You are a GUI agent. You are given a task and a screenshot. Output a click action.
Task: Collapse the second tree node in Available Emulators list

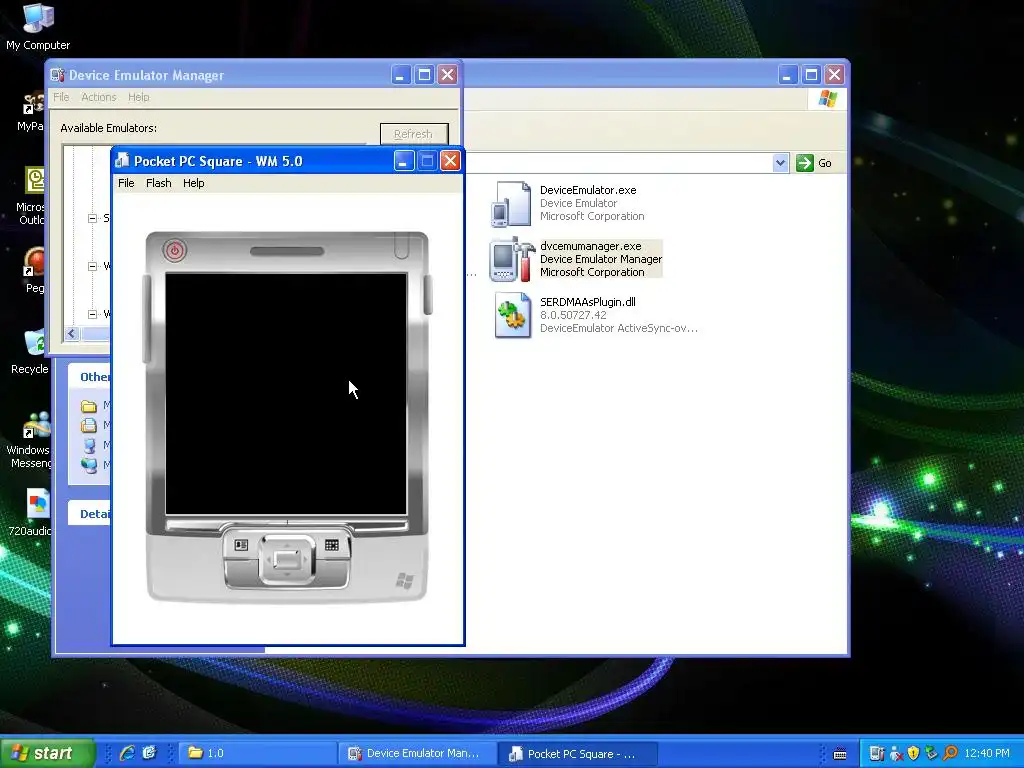point(92,266)
